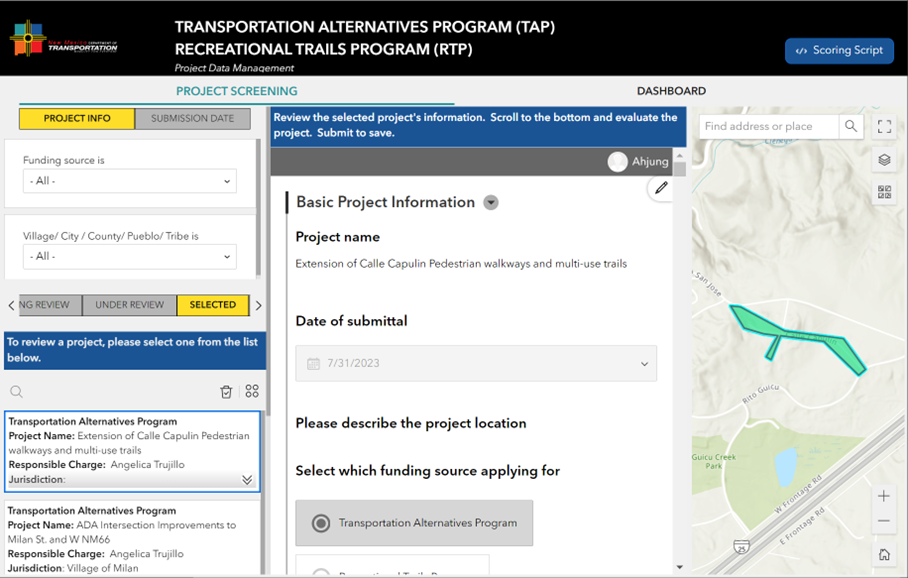Screen dimensions: 908x578
Task: Switch to SUBMISSION DATE view
Action: [192, 119]
